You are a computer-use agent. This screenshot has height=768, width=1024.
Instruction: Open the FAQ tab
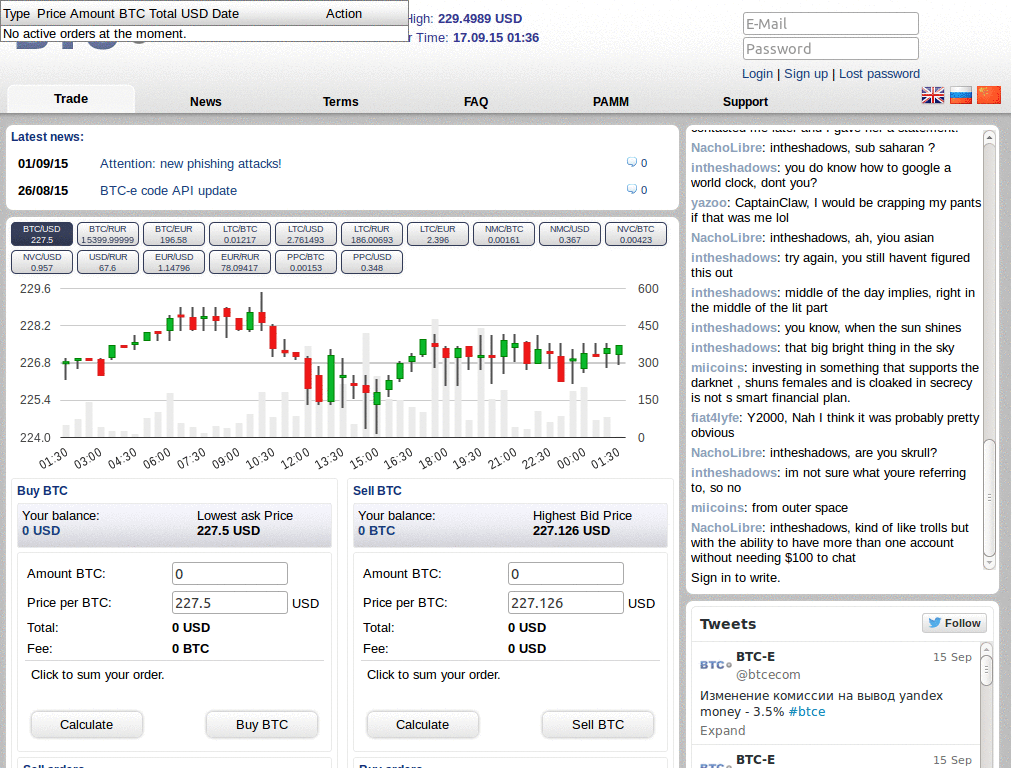[476, 102]
